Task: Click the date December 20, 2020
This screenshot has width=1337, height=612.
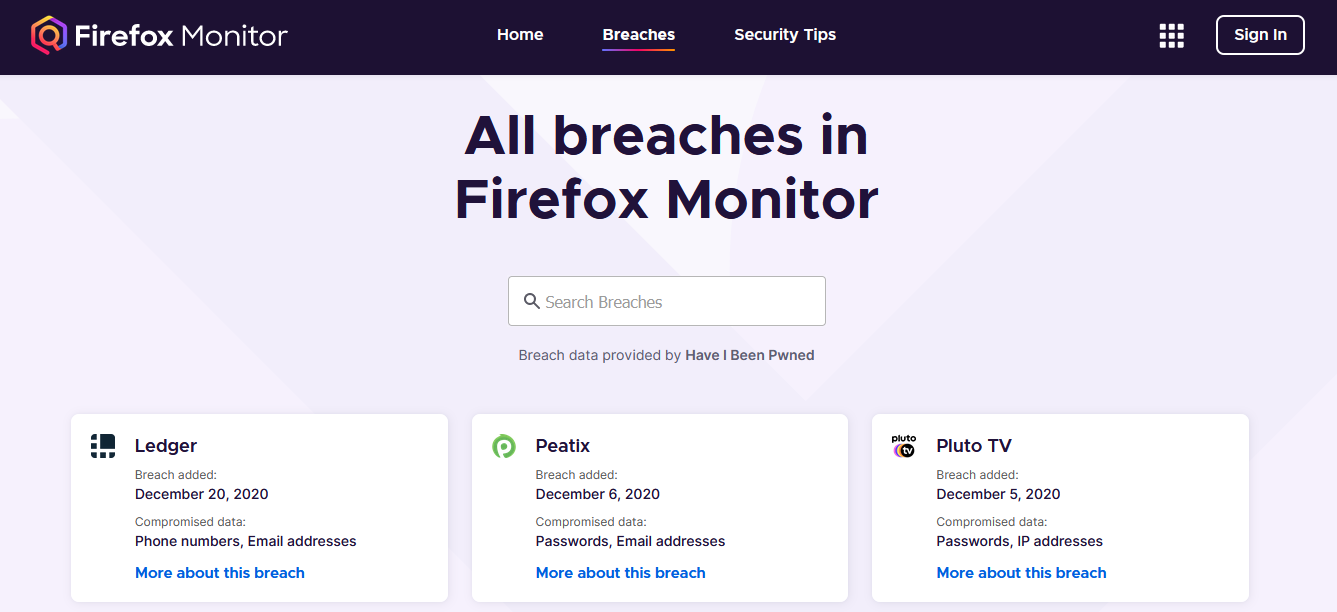Action: 202,494
